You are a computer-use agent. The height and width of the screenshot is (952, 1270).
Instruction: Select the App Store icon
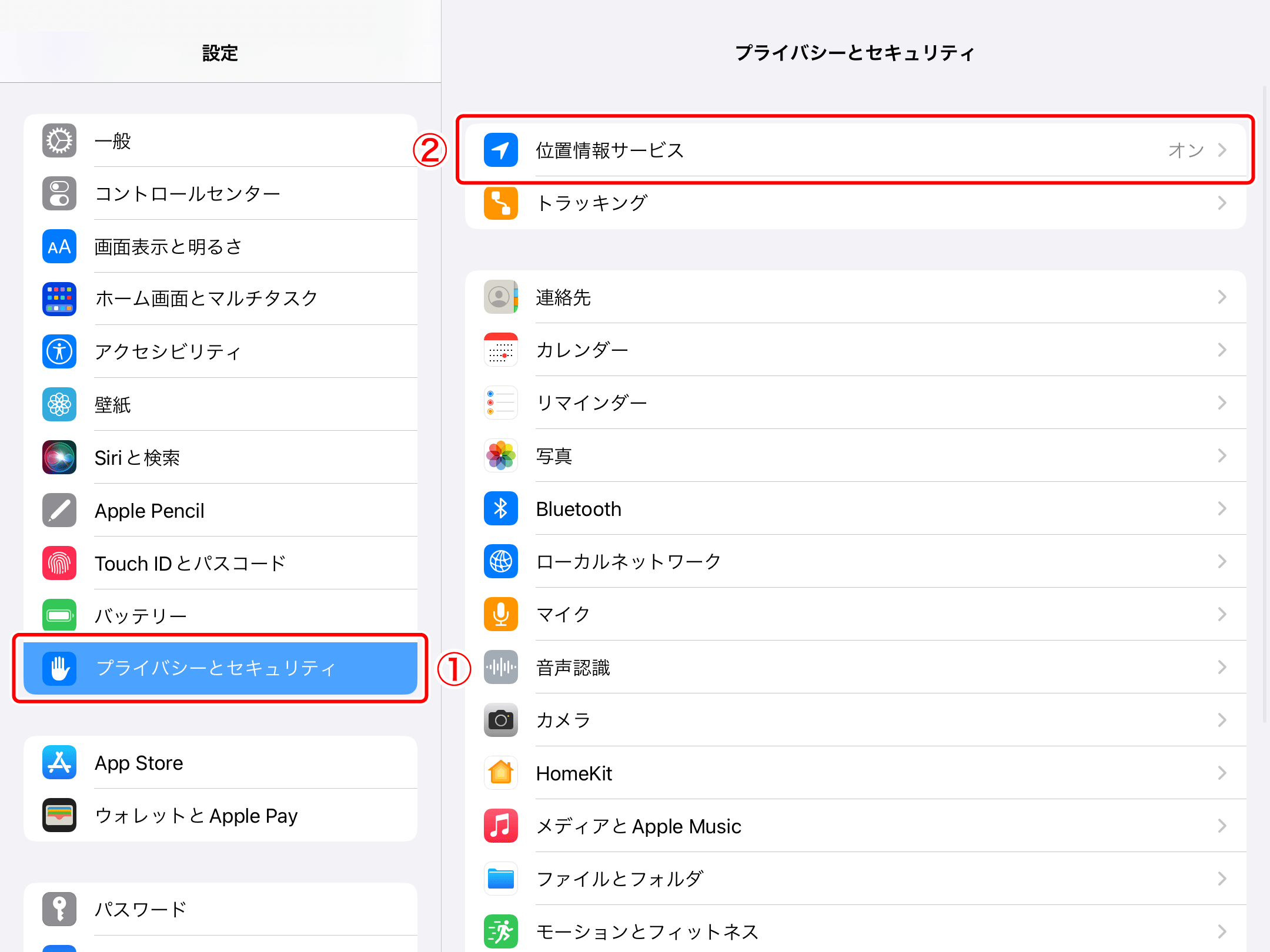[59, 762]
